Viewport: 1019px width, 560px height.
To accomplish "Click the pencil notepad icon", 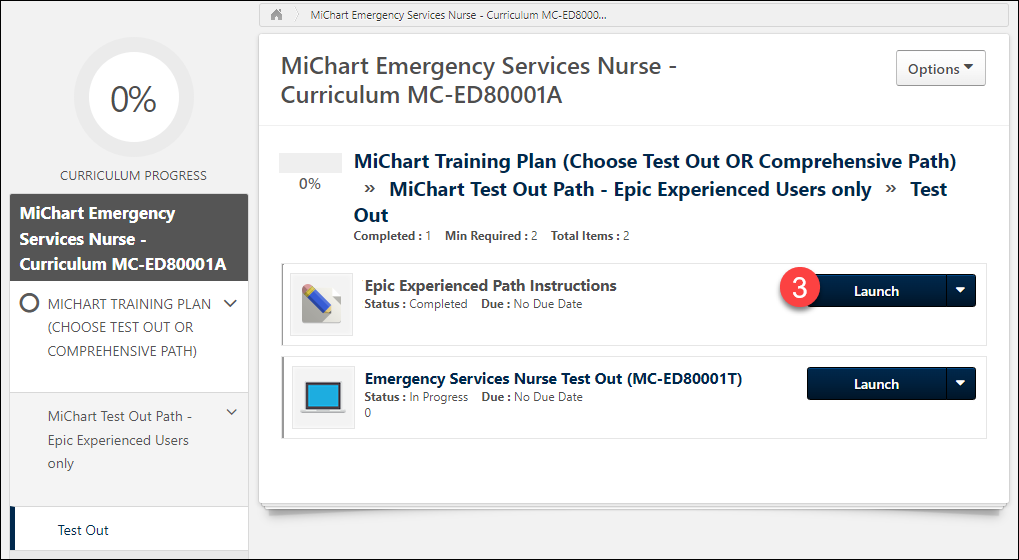I will click(321, 304).
